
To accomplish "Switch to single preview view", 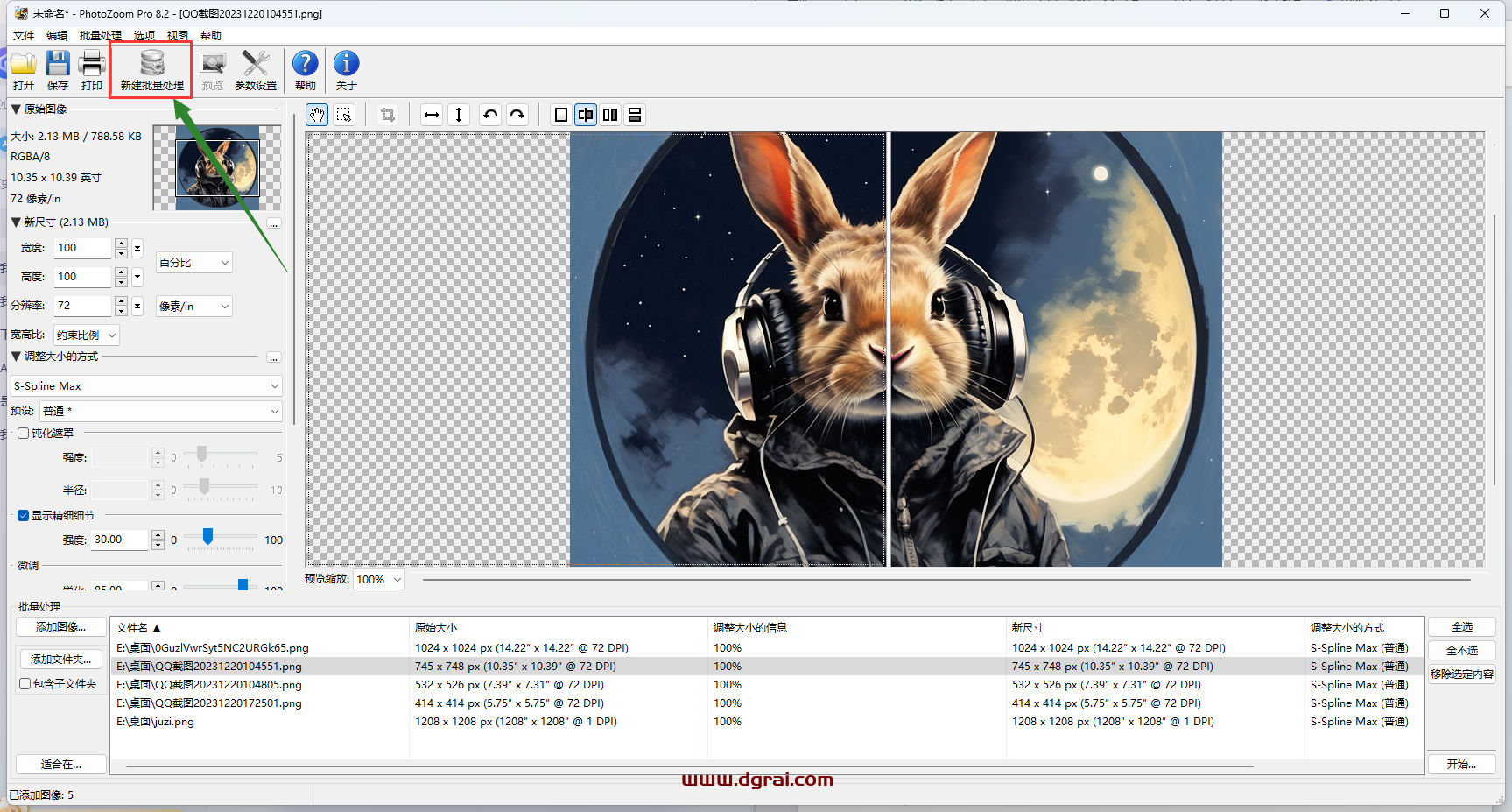I will (561, 115).
